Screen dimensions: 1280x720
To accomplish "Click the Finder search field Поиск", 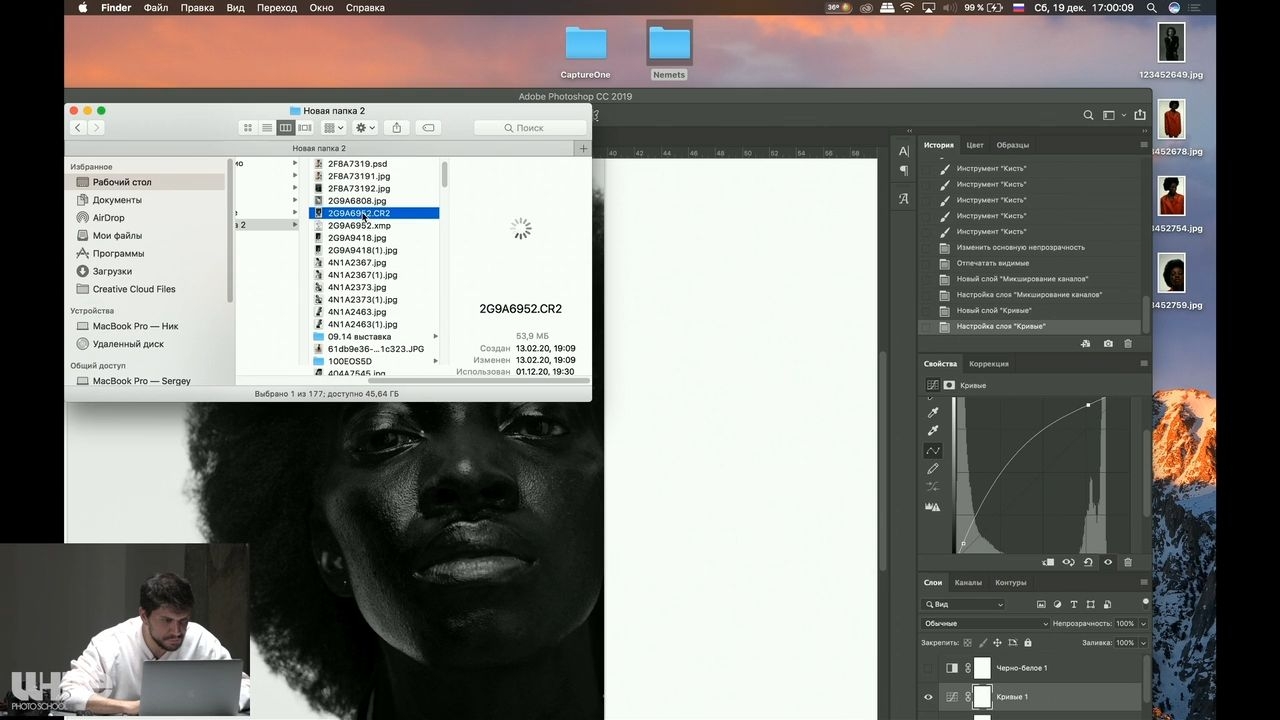I will pos(530,128).
